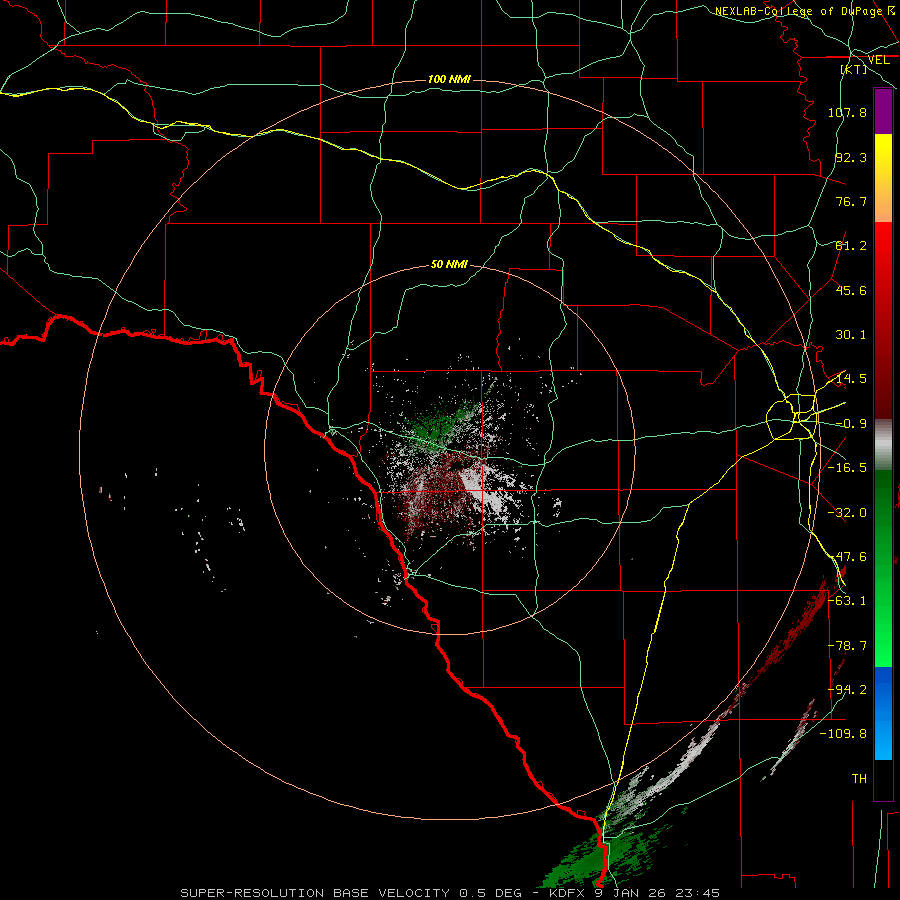Select the 92.3 velocity scale value
The height and width of the screenshot is (900, 900).
[851, 157]
